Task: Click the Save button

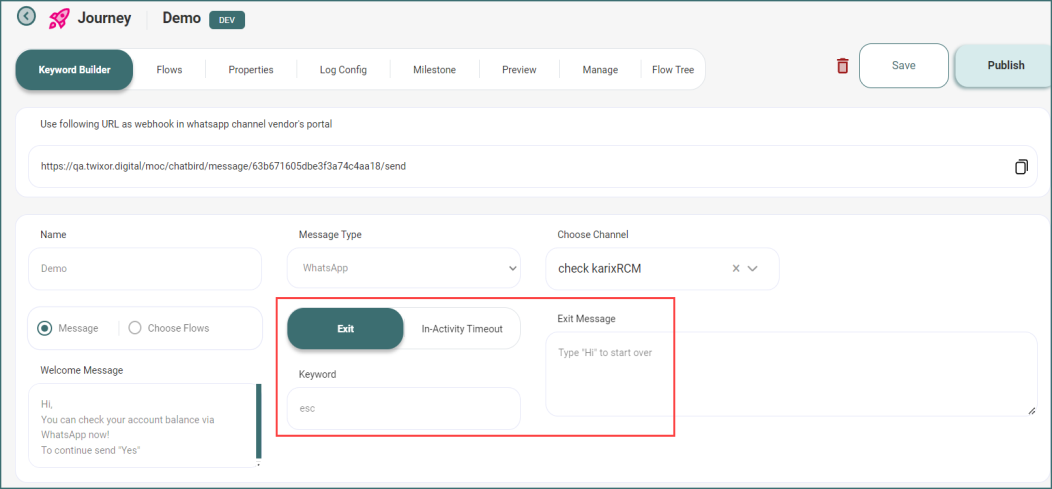Action: coord(903,66)
